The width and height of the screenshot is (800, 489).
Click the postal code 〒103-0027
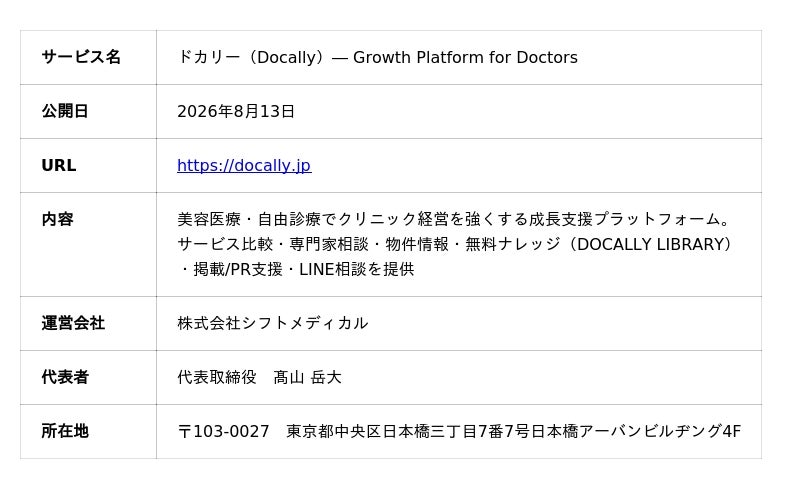point(223,432)
